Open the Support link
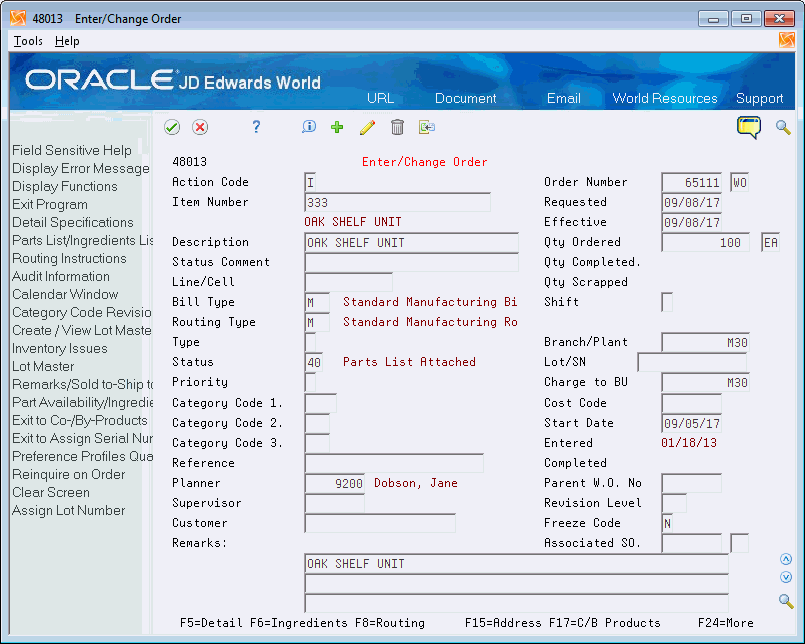The width and height of the screenshot is (805, 644). pos(760,99)
